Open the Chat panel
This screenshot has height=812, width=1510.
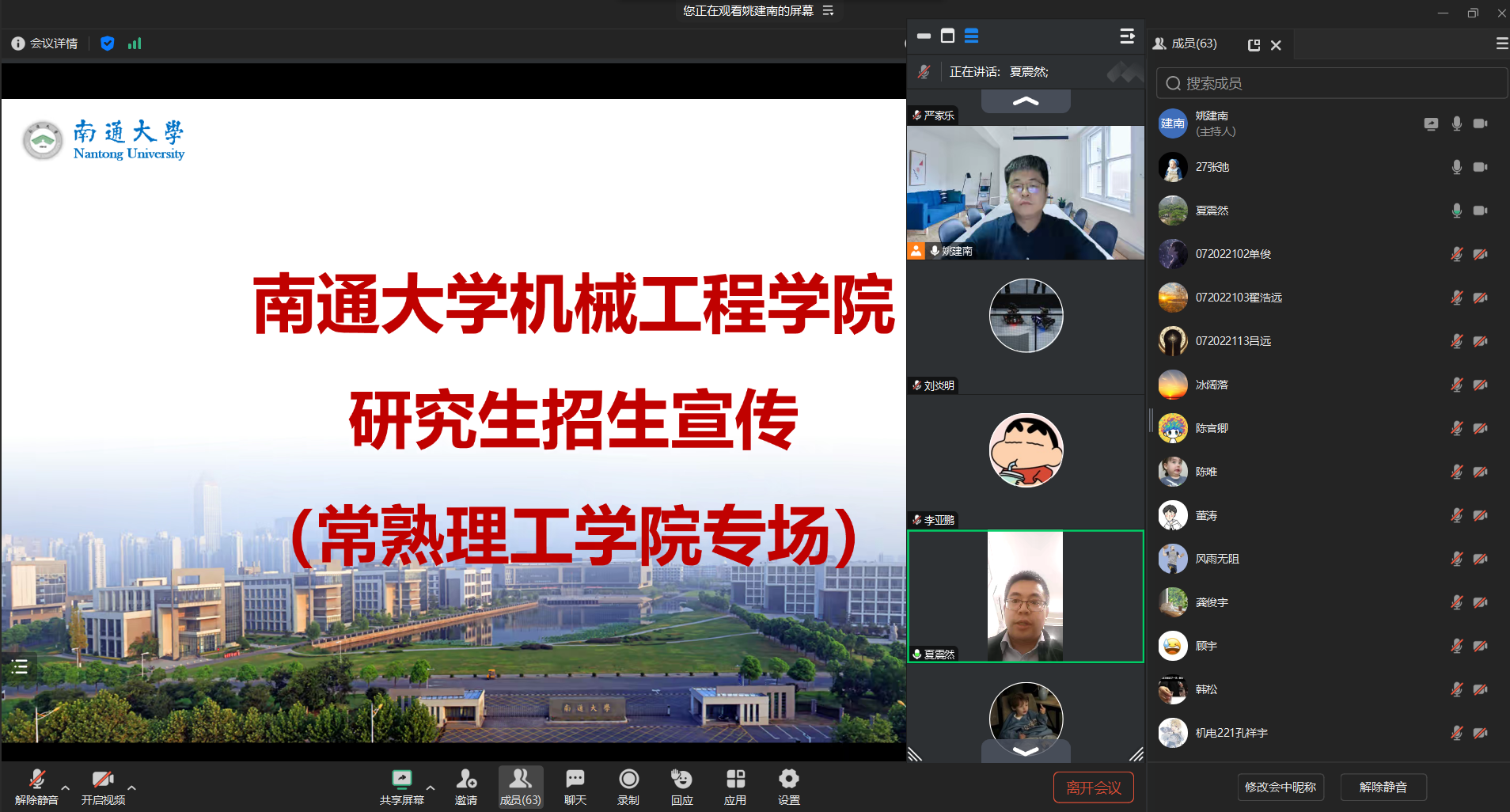pos(575,787)
